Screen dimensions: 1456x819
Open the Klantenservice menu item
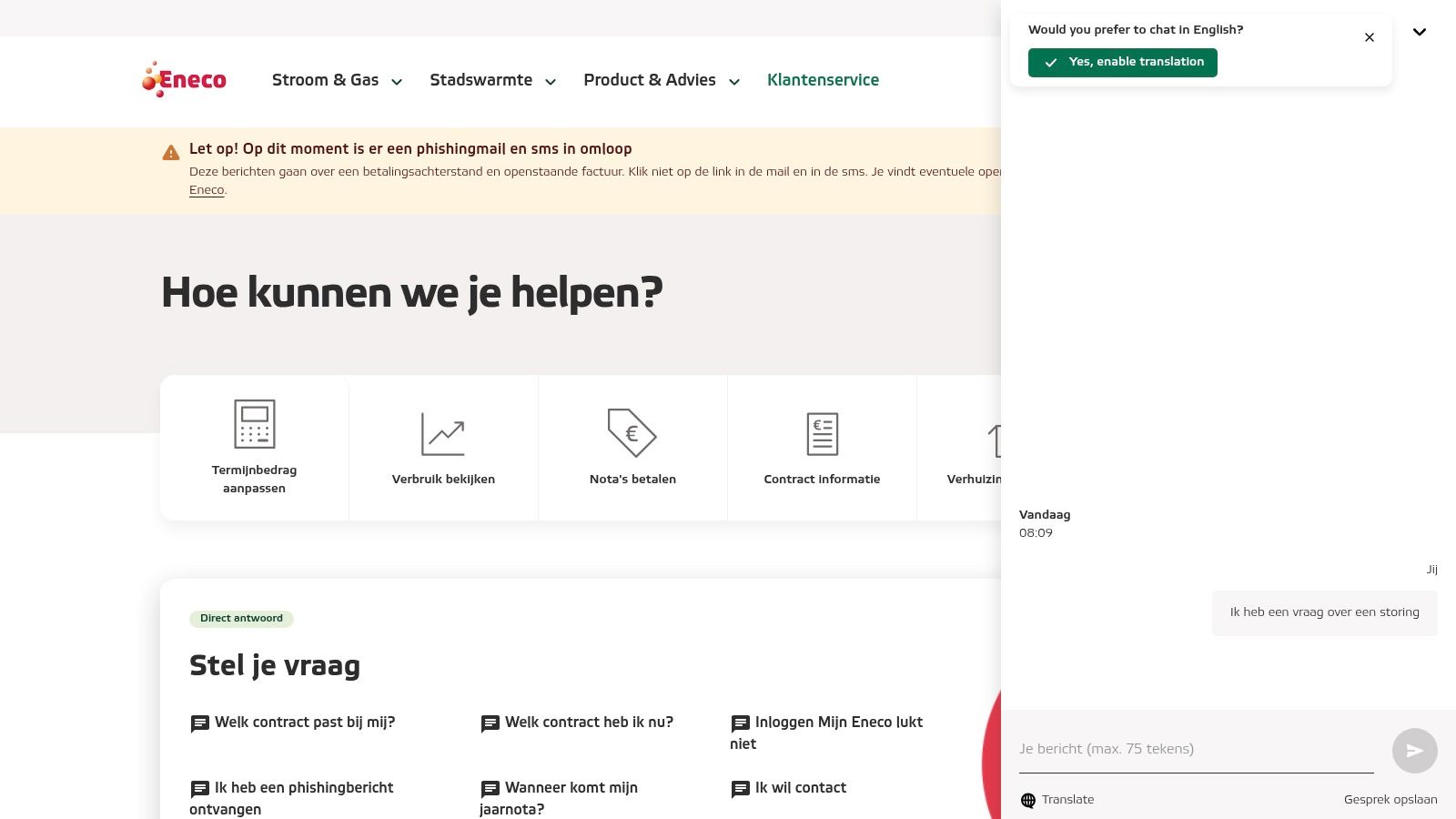tap(823, 80)
